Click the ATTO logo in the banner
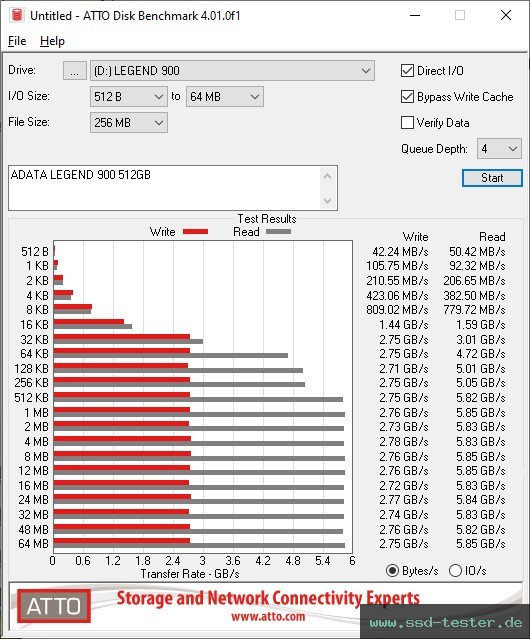530x639 pixels. pyautogui.click(x=54, y=606)
